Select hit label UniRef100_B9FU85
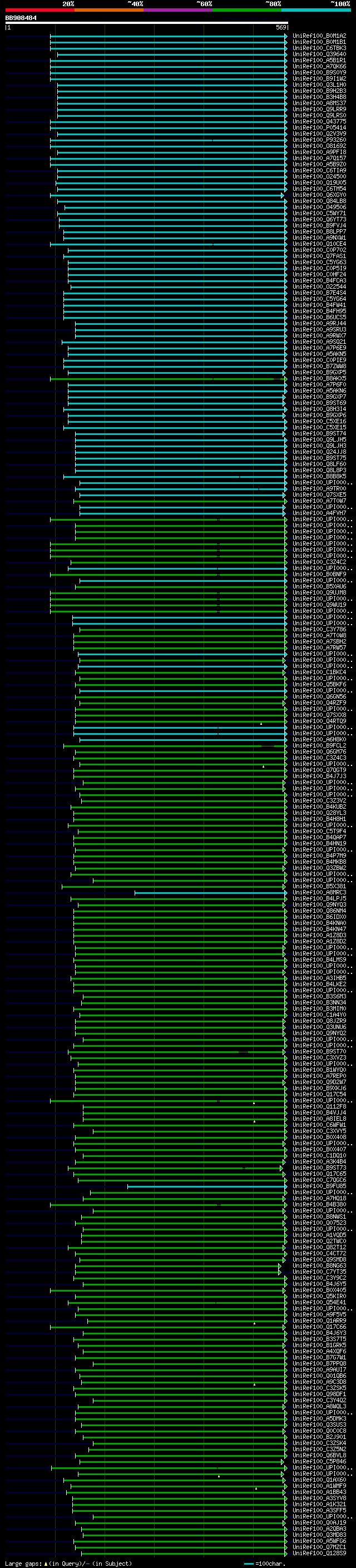This screenshot has height=1568, width=356. click(x=319, y=1186)
